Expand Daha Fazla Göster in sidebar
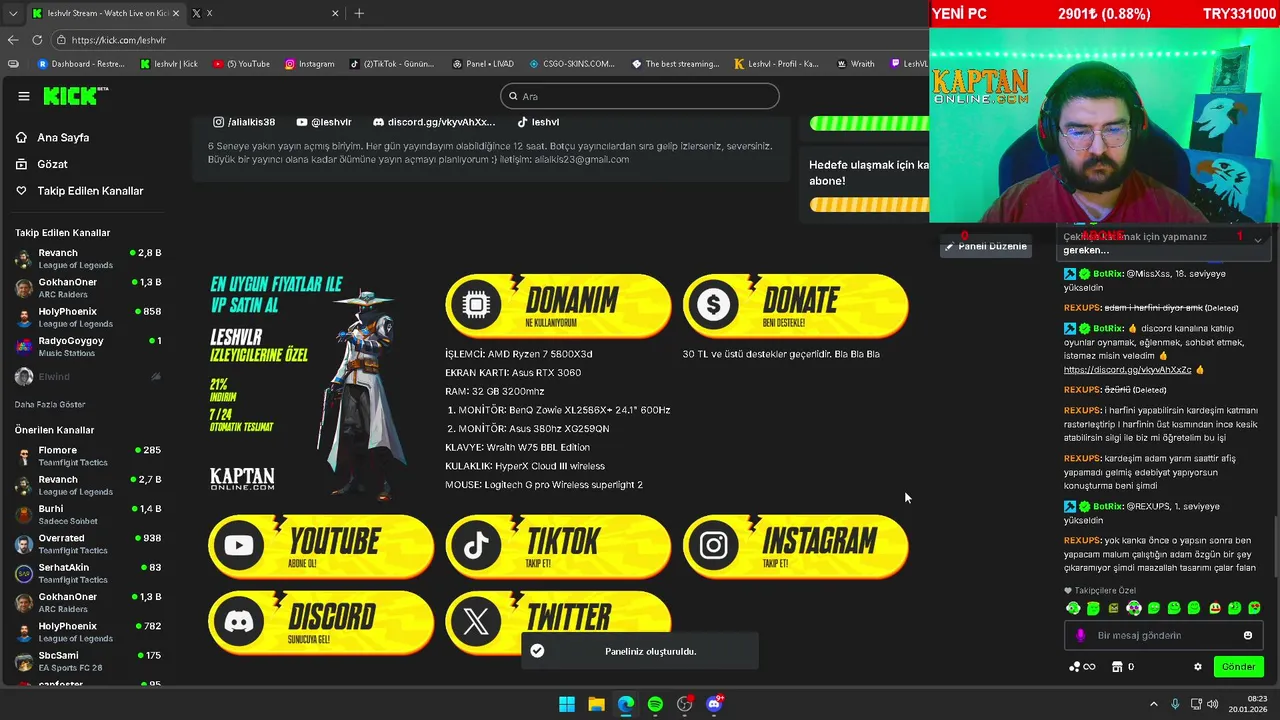 coord(50,404)
